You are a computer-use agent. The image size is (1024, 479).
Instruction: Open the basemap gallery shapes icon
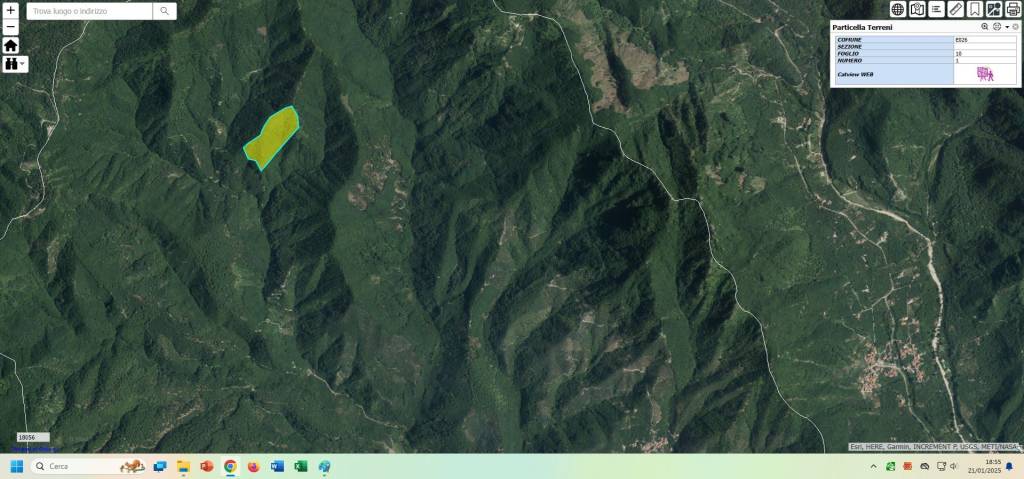[x=994, y=9]
